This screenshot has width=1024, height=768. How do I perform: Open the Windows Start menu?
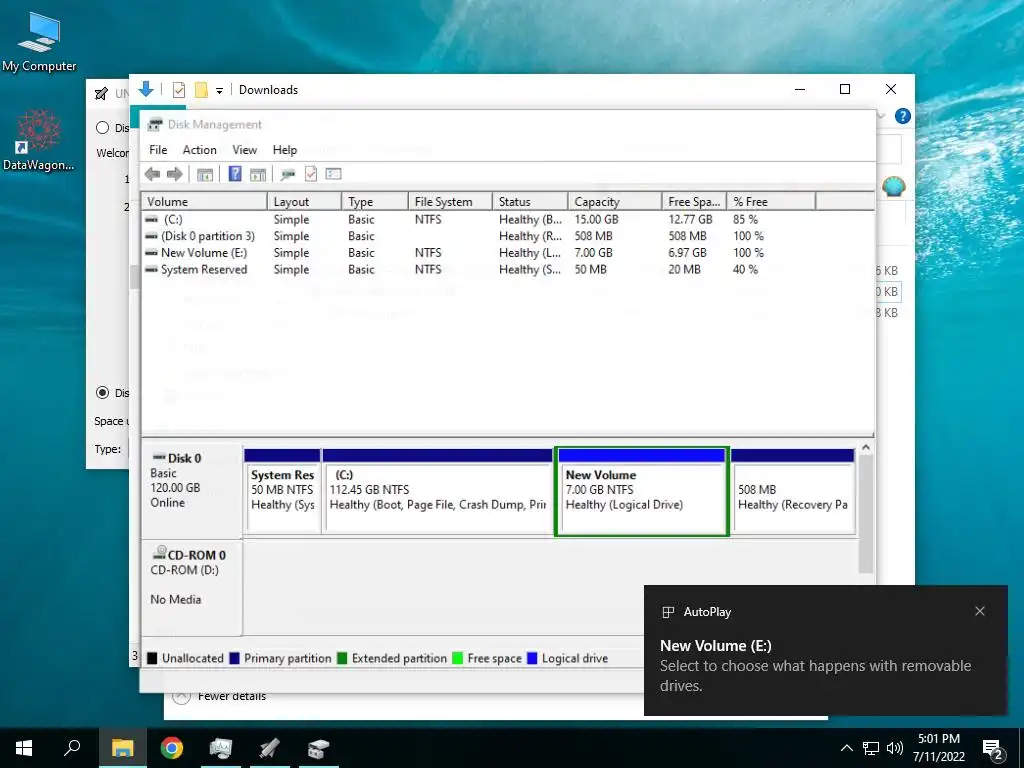[x=24, y=748]
